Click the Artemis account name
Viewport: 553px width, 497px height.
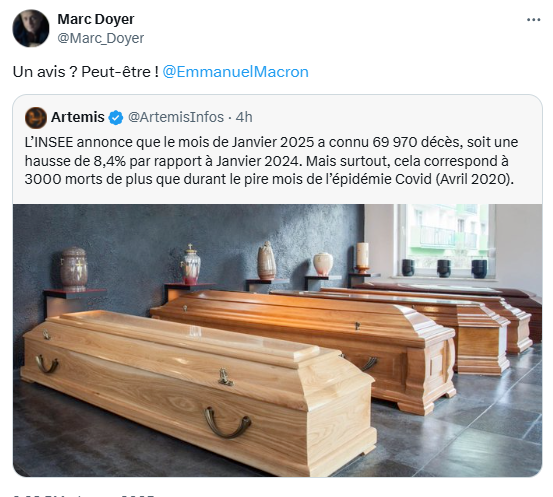pyautogui.click(x=78, y=117)
